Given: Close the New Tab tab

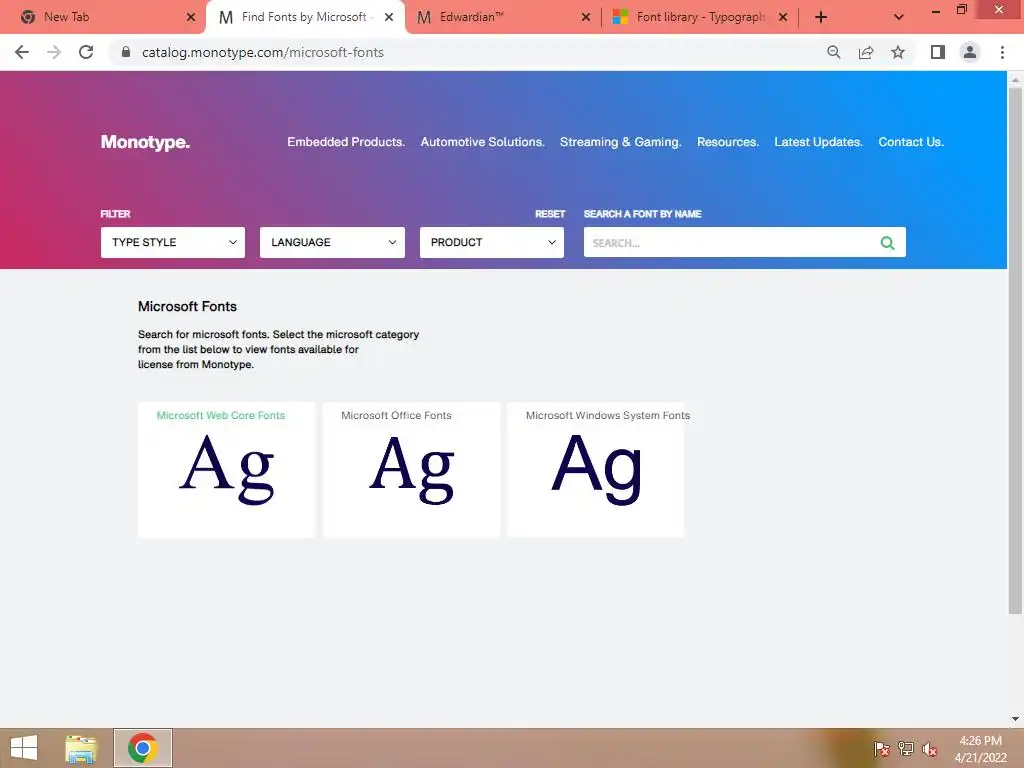Looking at the screenshot, I should 191,17.
